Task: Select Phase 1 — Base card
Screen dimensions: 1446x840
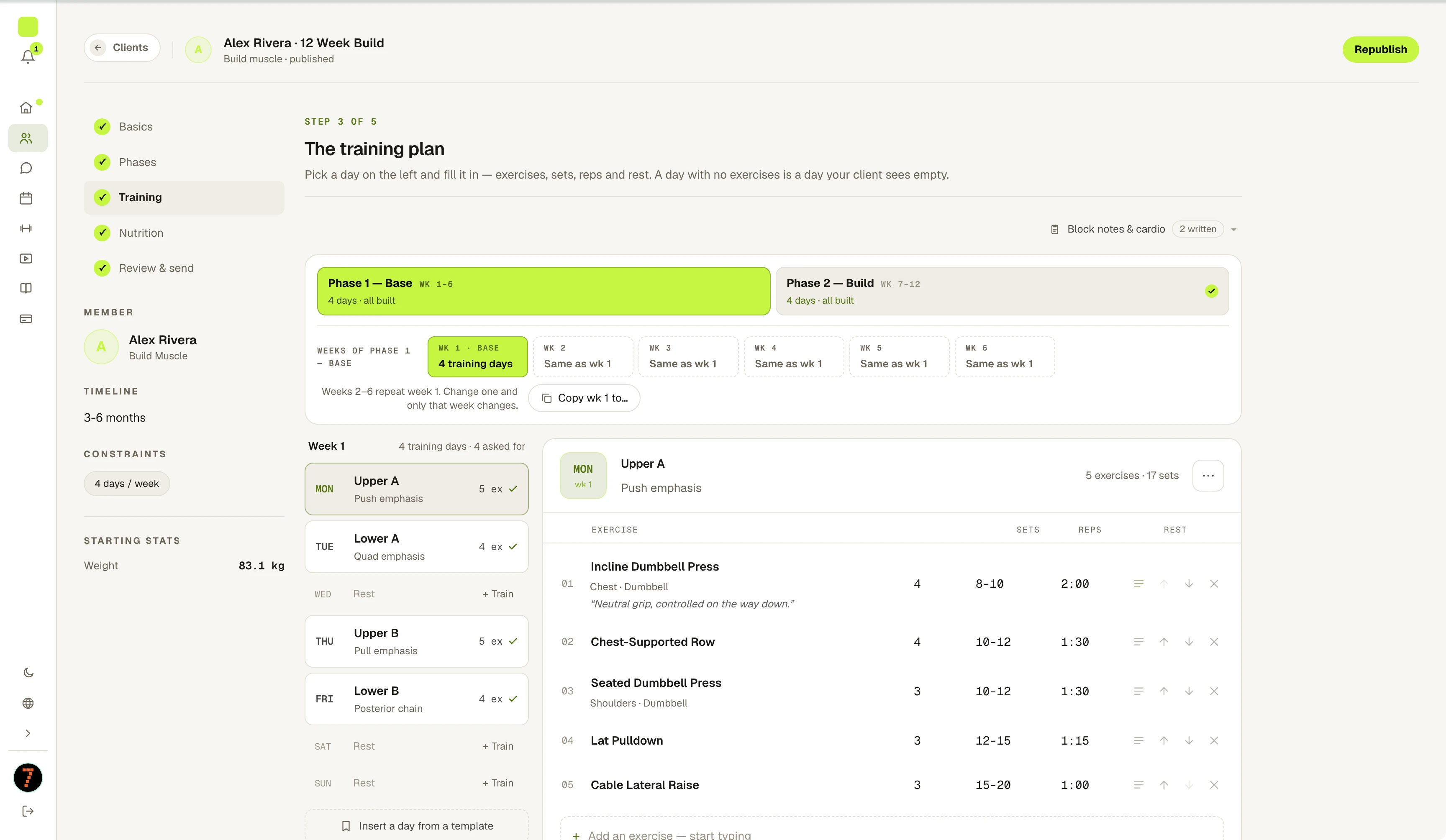Action: coord(544,291)
